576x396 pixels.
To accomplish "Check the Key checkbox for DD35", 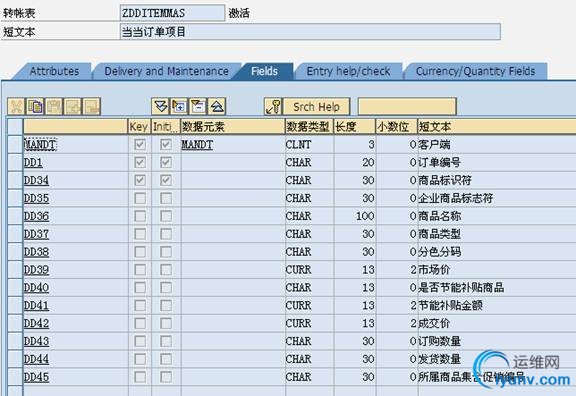I will point(140,198).
